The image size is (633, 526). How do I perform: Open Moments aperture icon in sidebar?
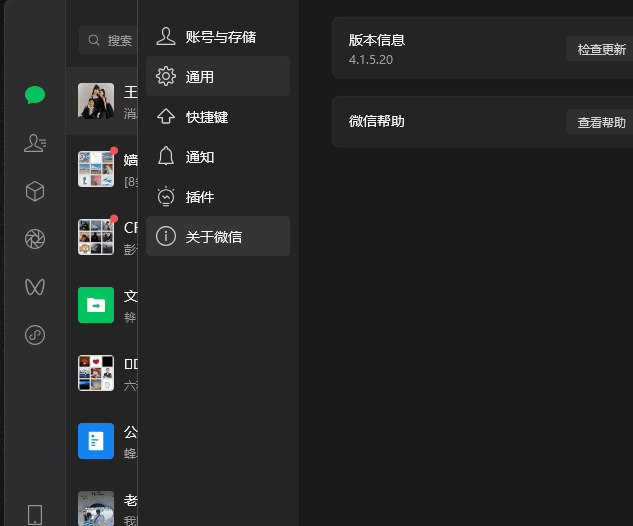[x=35, y=239]
